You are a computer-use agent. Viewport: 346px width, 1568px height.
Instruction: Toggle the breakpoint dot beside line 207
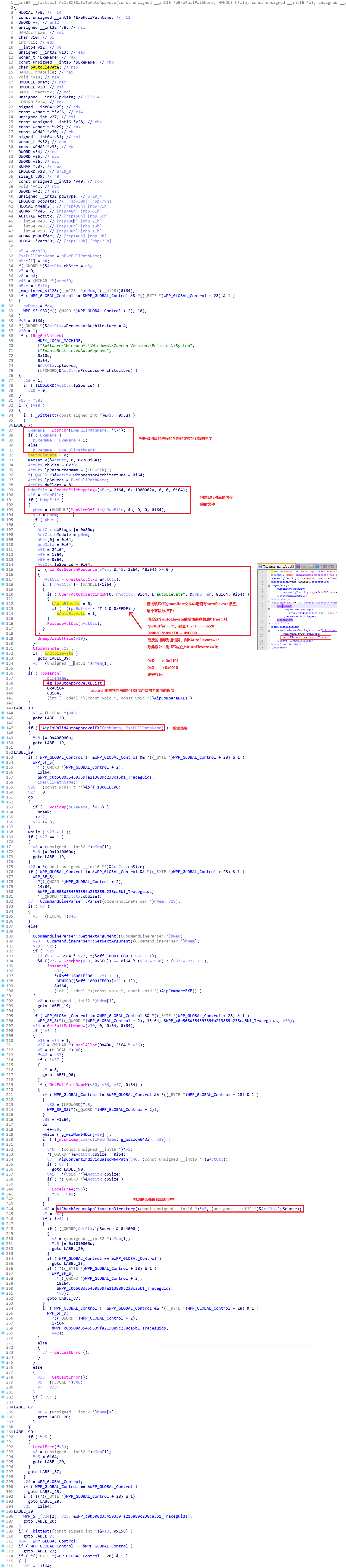click(3, 1026)
